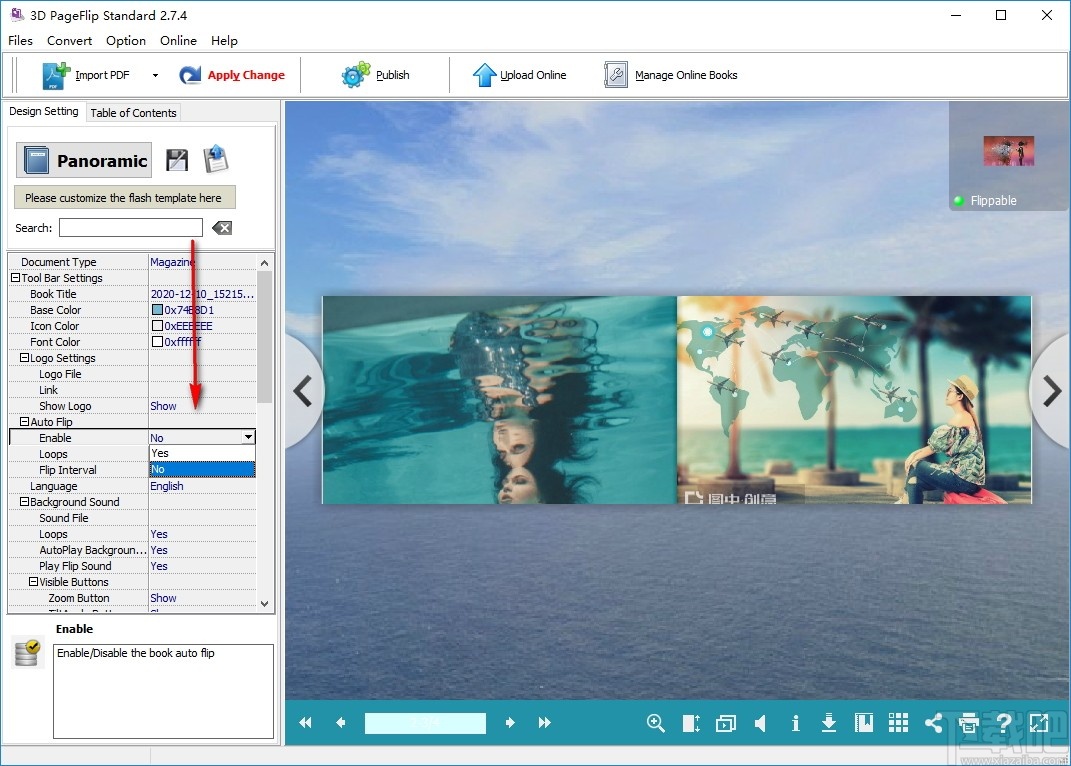The width and height of the screenshot is (1071, 766).
Task: Open the Convert menu
Action: point(69,40)
